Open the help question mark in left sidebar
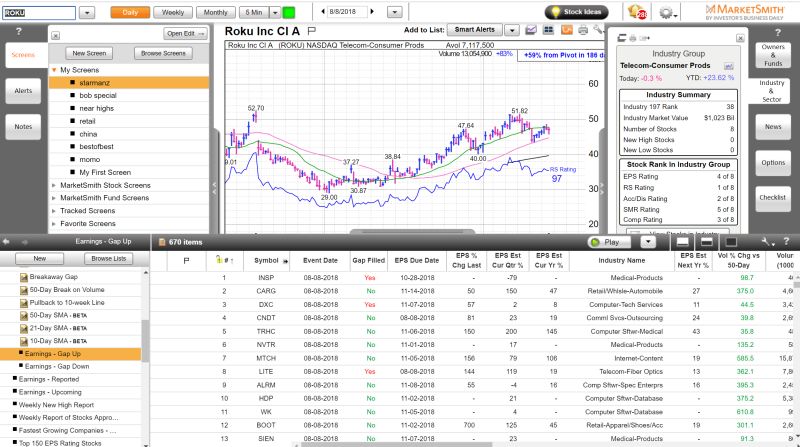800x447 pixels. click(19, 32)
